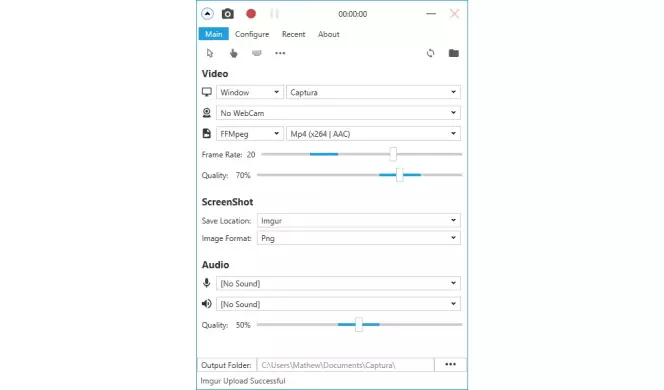The image size is (664, 390).
Task: Switch to the Configure tab
Action: [252, 34]
